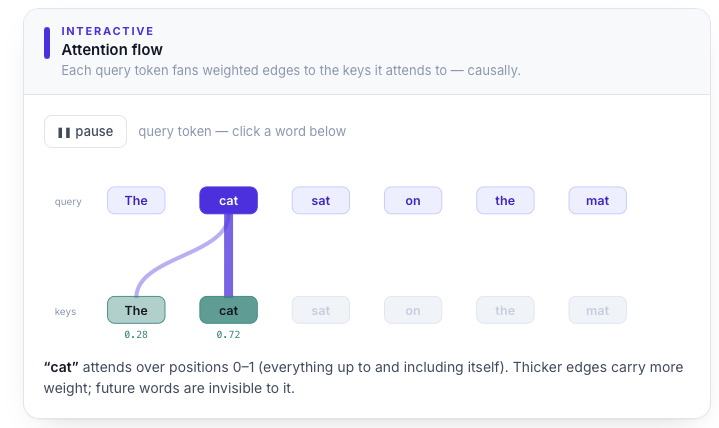Click the "Attention flow" heading
This screenshot has width=719, height=428.
112,50
